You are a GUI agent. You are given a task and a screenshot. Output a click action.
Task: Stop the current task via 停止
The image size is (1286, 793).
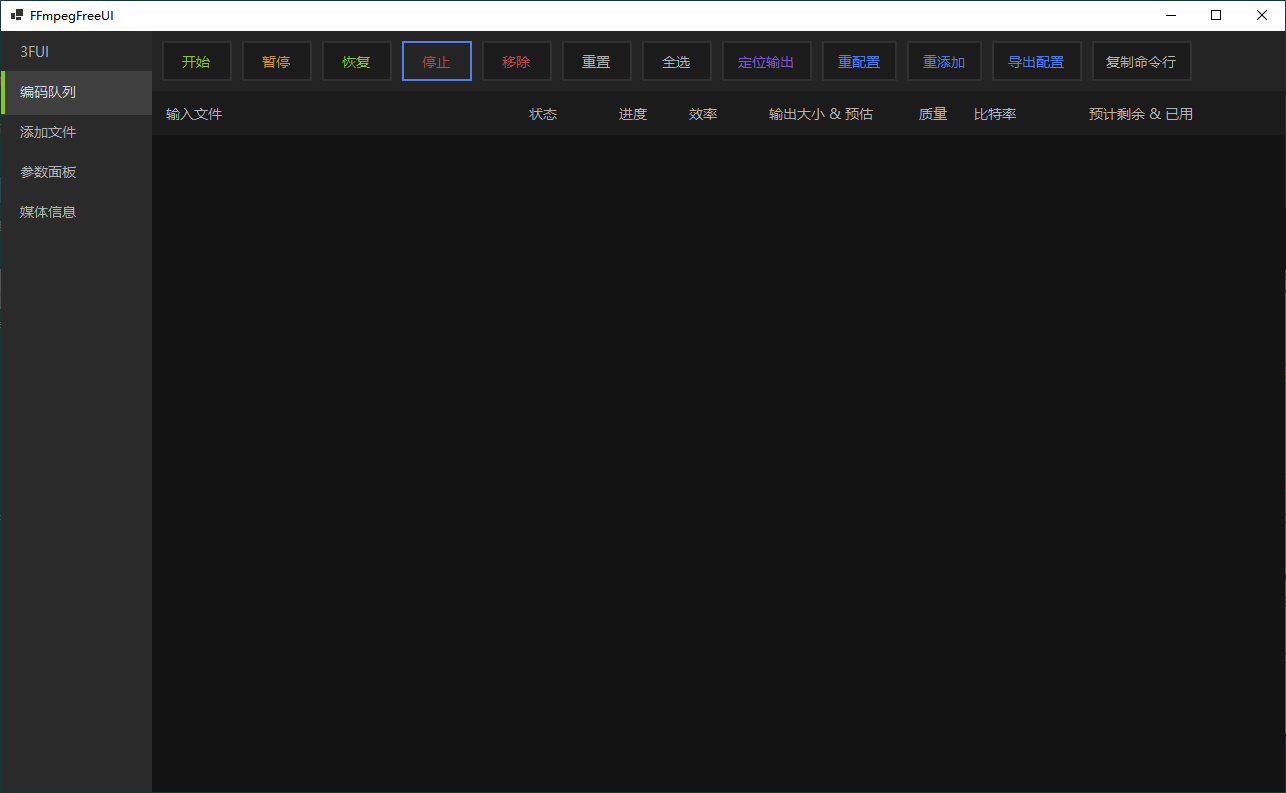(x=436, y=61)
